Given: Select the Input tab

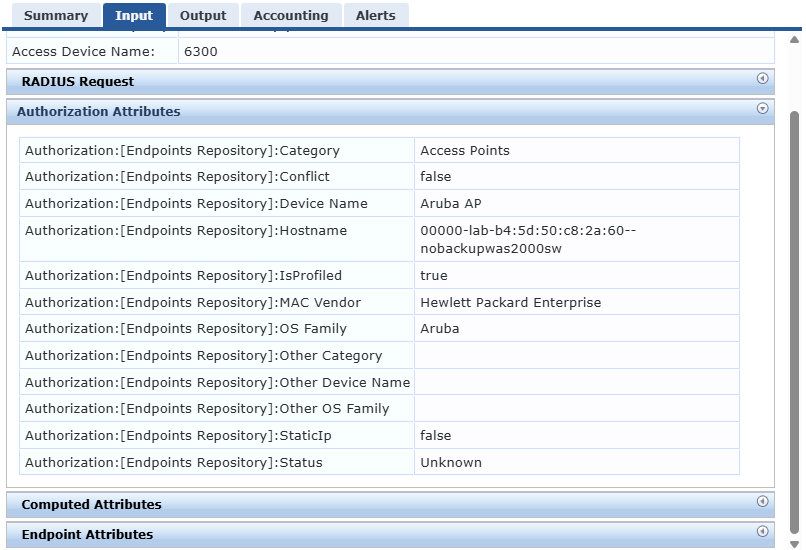Looking at the screenshot, I should [134, 15].
